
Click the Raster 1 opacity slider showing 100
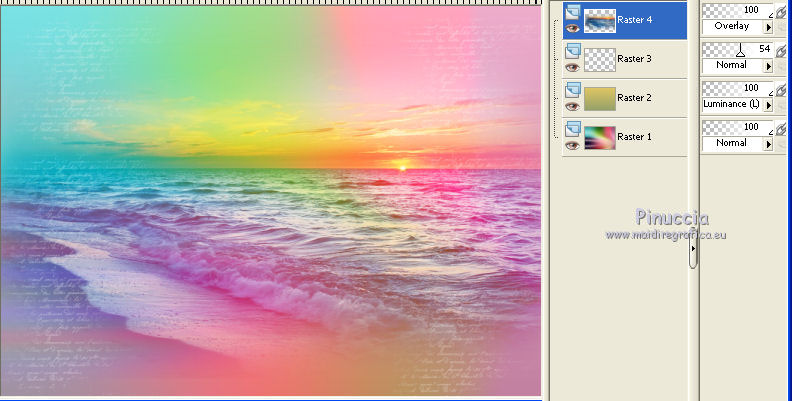pyautogui.click(x=737, y=127)
